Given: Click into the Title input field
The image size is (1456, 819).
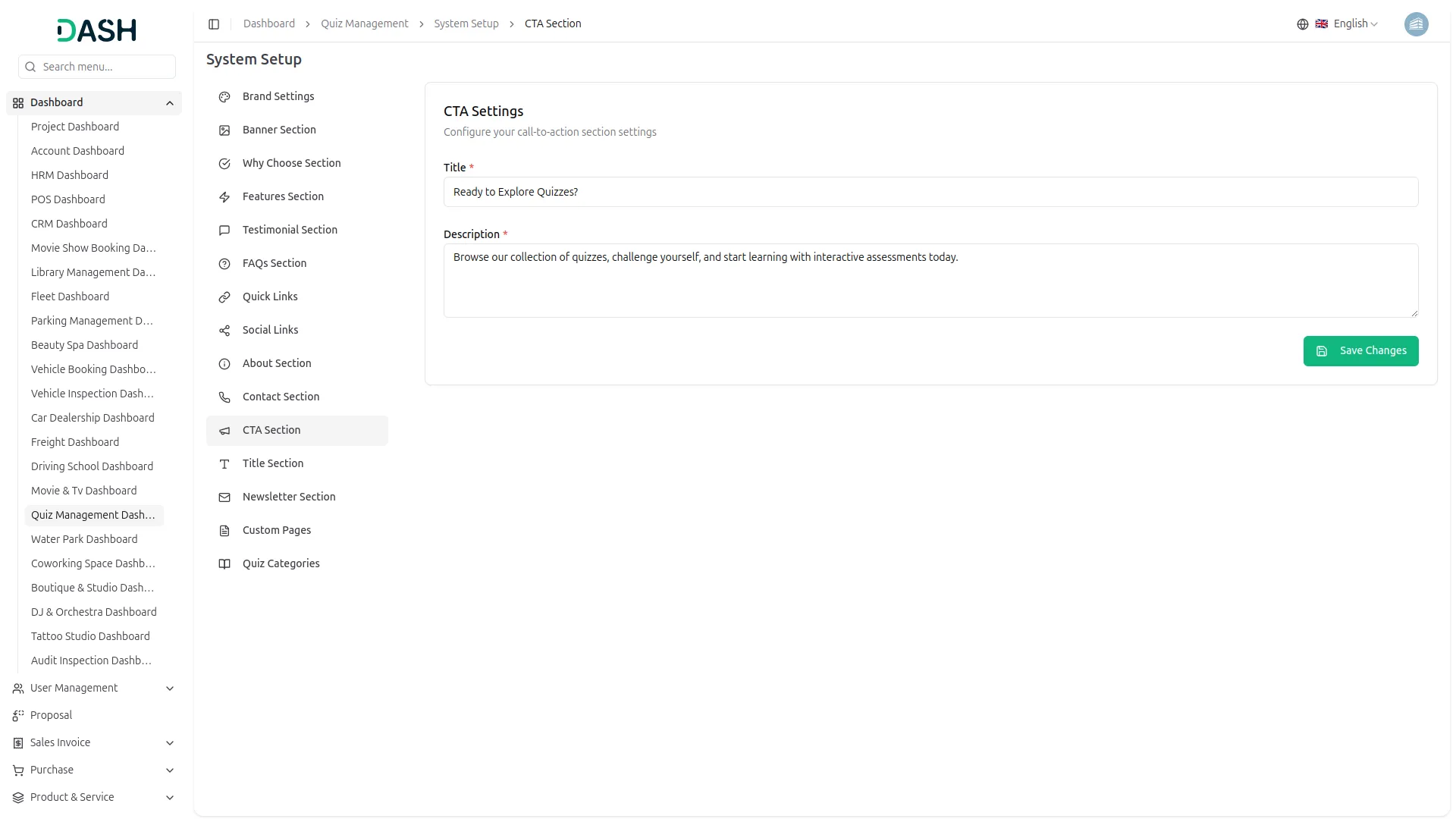Looking at the screenshot, I should pos(930,192).
